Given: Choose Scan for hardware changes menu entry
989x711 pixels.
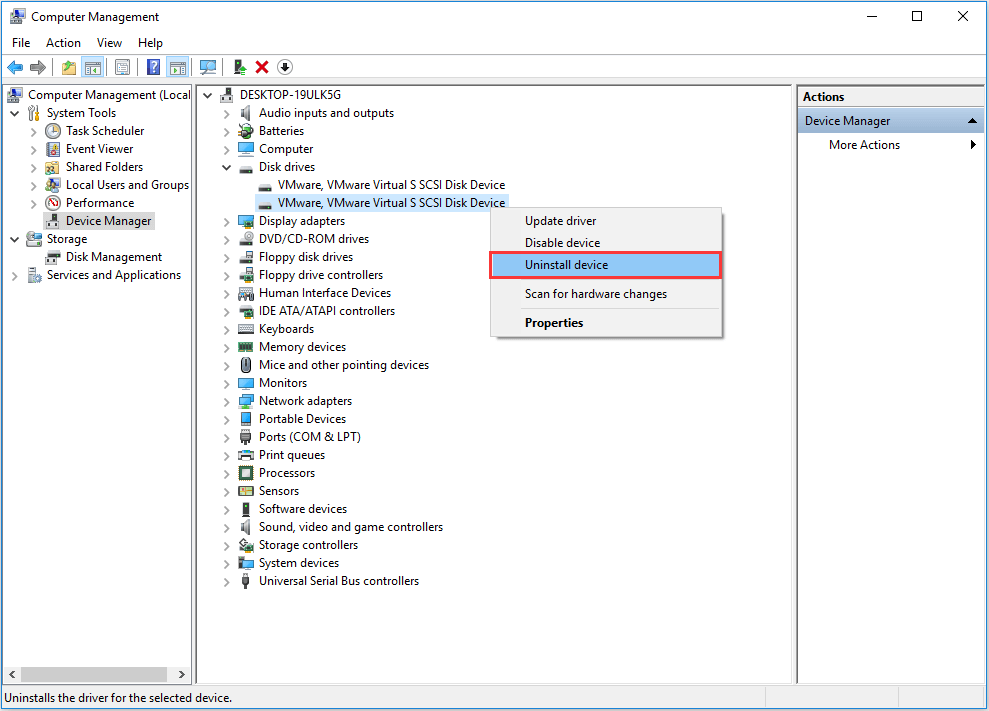Looking at the screenshot, I should [x=606, y=294].
